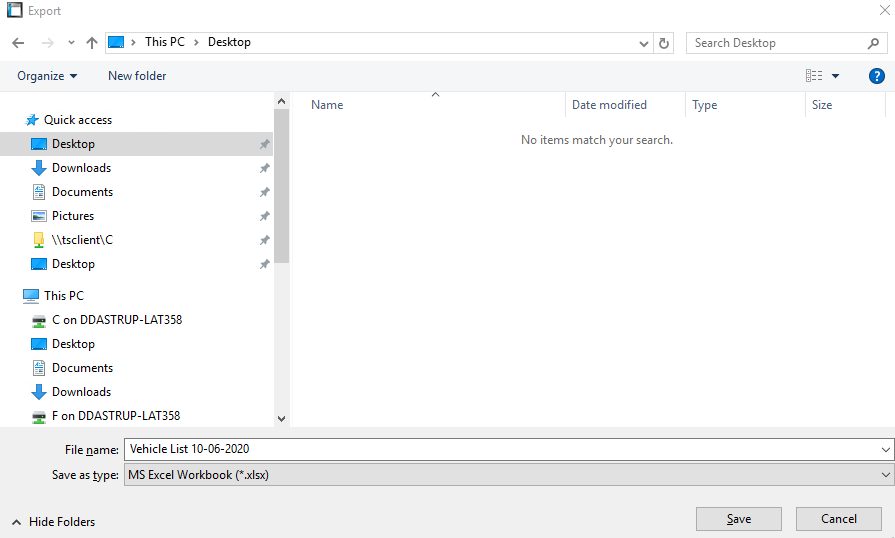Open Pictures folder in Quick access

click(73, 216)
